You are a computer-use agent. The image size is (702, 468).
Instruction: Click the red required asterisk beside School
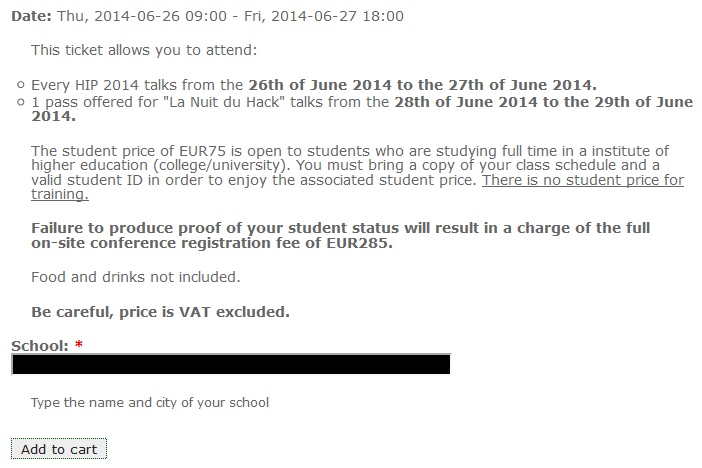[x=79, y=345]
